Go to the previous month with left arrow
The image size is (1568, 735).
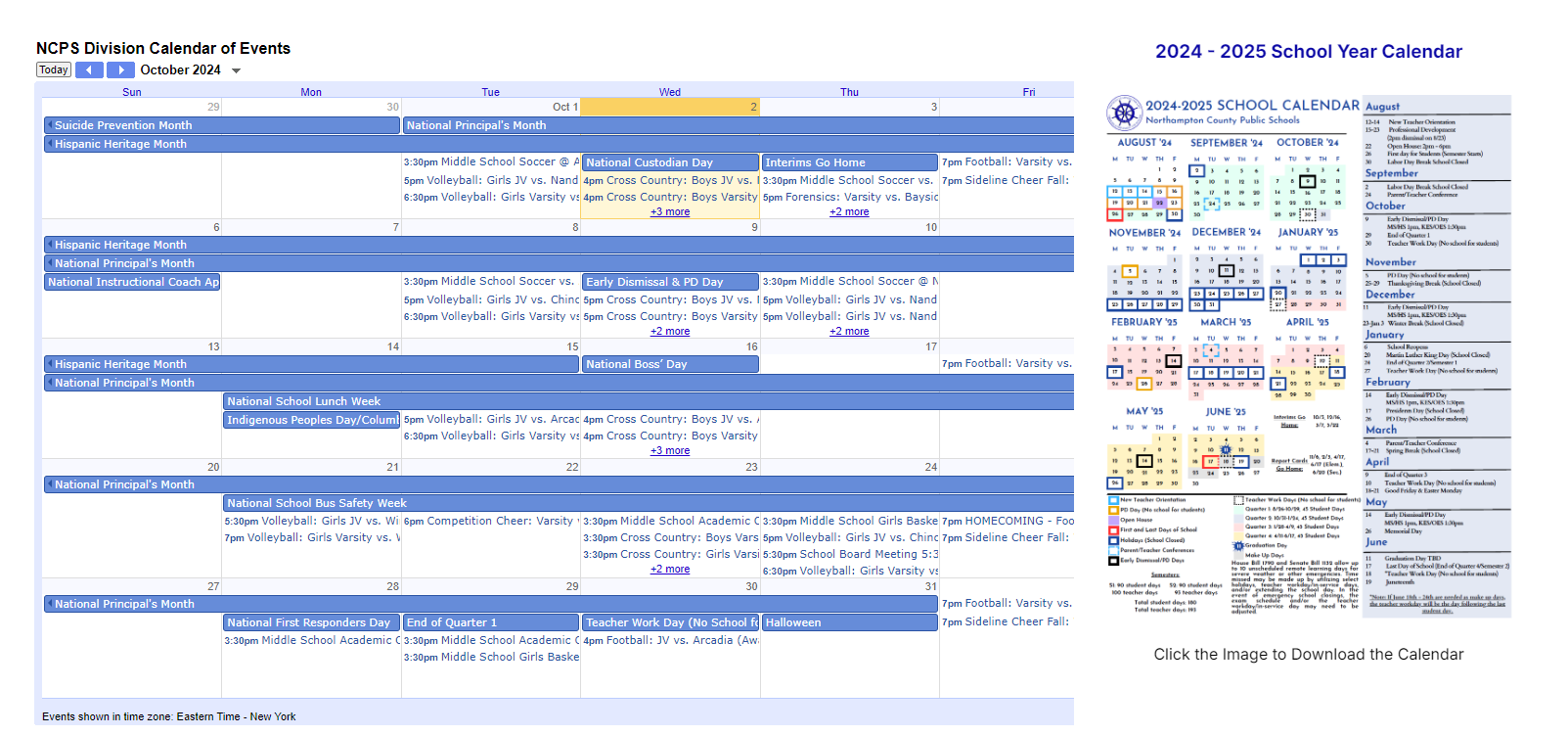coord(89,70)
